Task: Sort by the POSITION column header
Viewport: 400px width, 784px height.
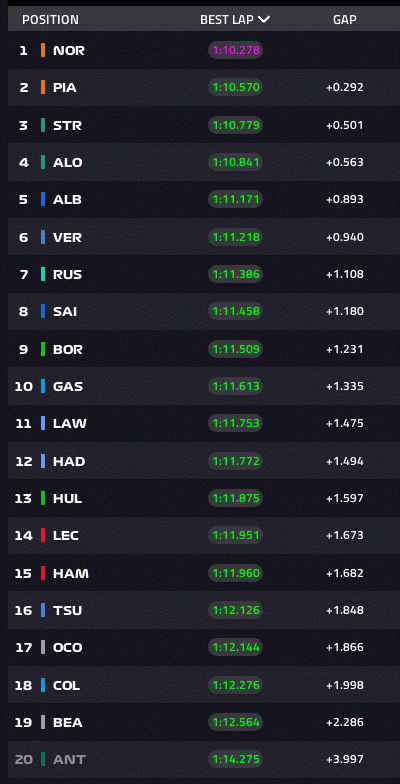Action: click(50, 20)
